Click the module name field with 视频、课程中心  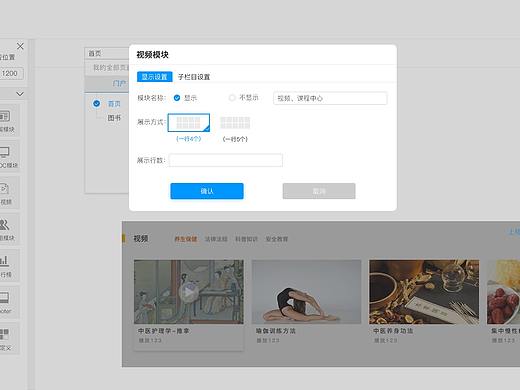tap(330, 98)
